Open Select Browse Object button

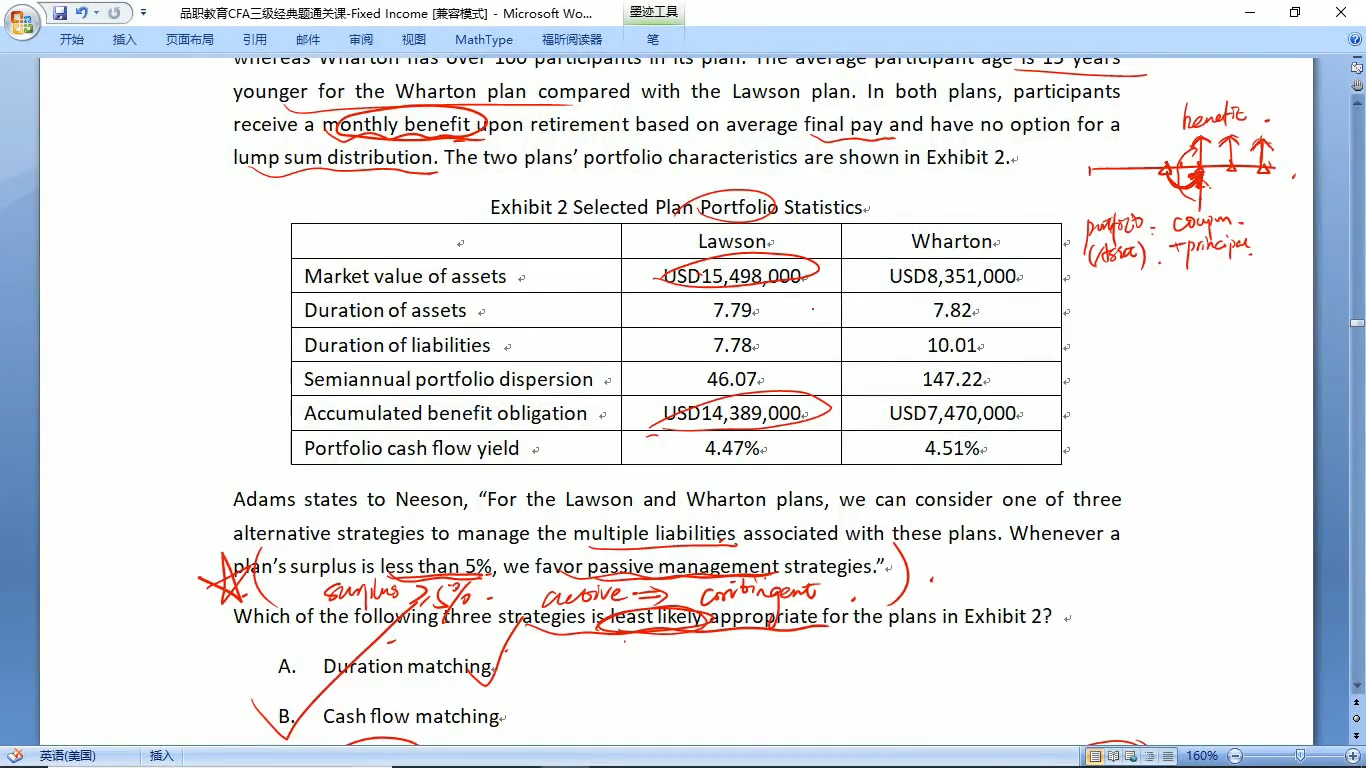click(x=1357, y=718)
